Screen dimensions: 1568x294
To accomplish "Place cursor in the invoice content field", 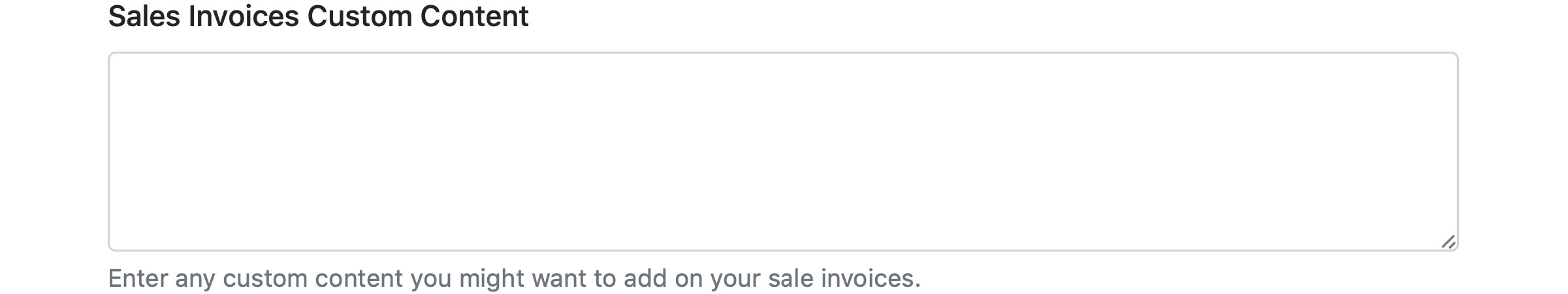I will click(782, 152).
